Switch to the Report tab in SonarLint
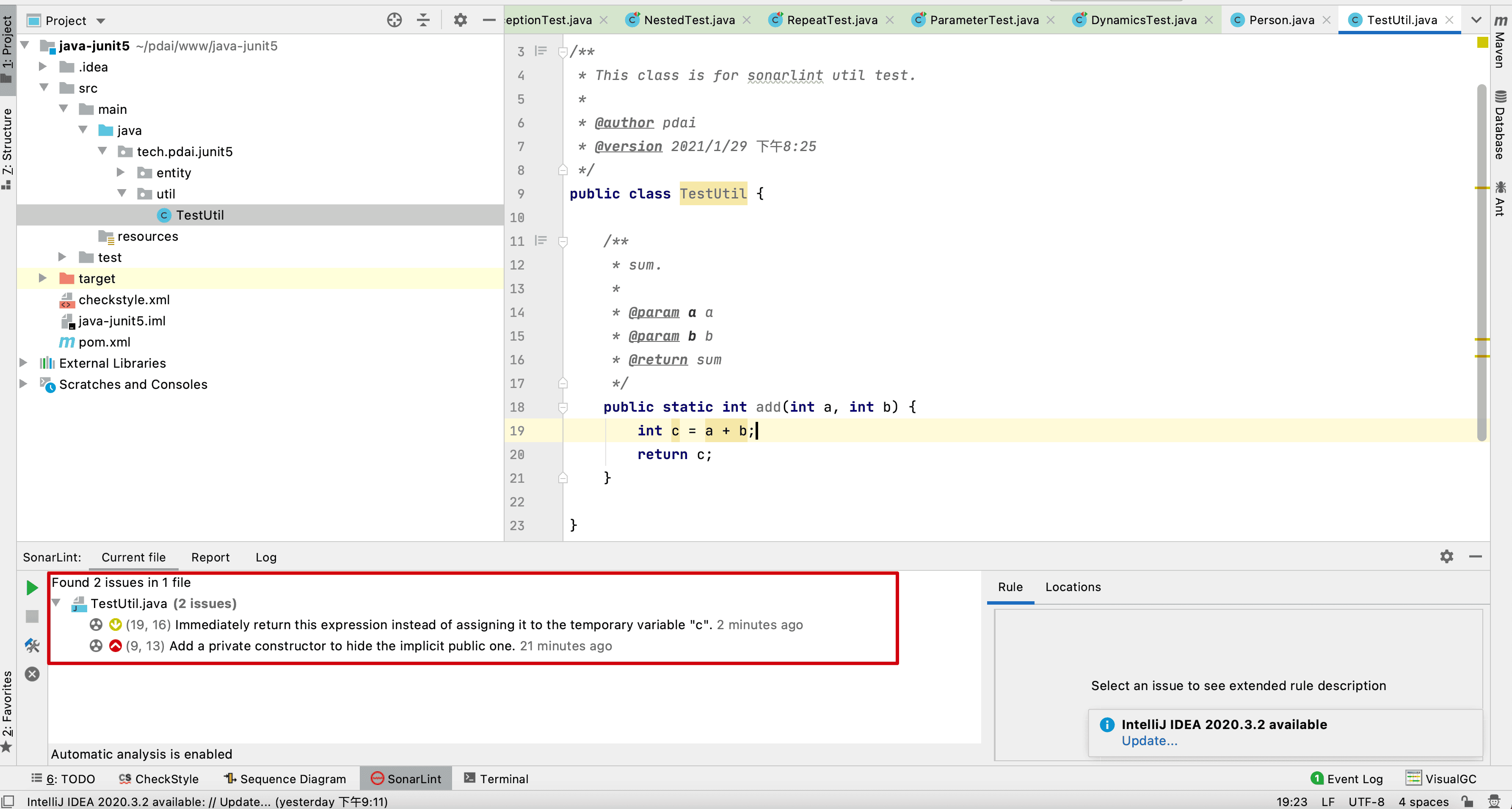Viewport: 1512px width, 809px height. point(210,557)
